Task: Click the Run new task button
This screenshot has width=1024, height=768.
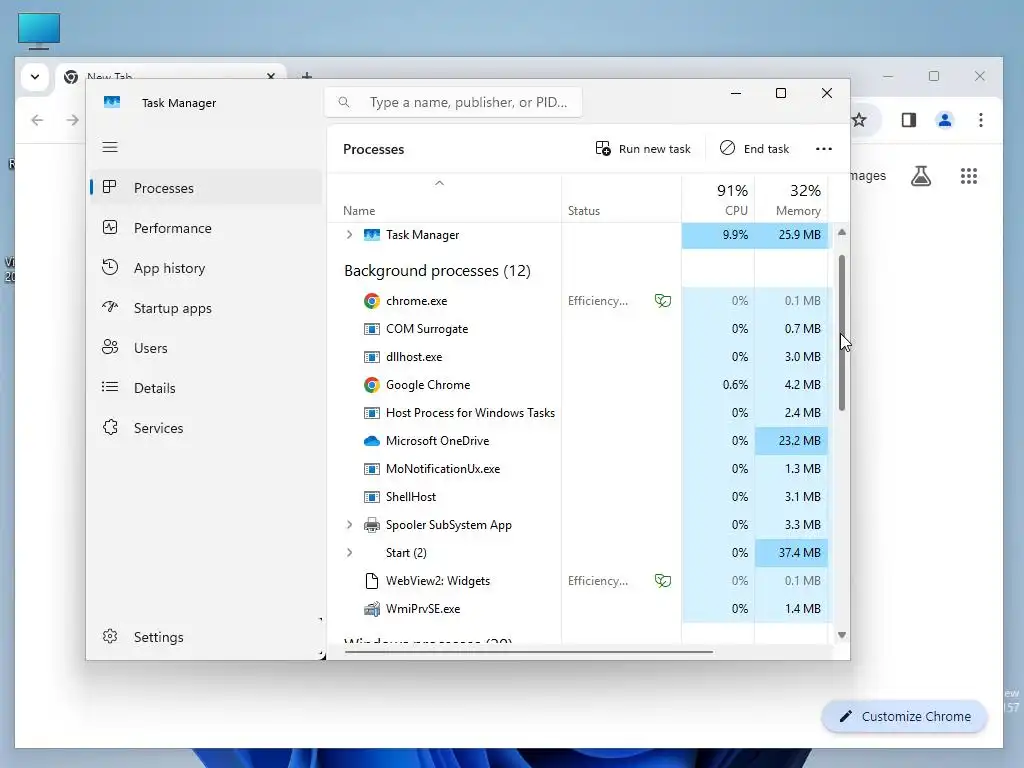Action: (643, 149)
